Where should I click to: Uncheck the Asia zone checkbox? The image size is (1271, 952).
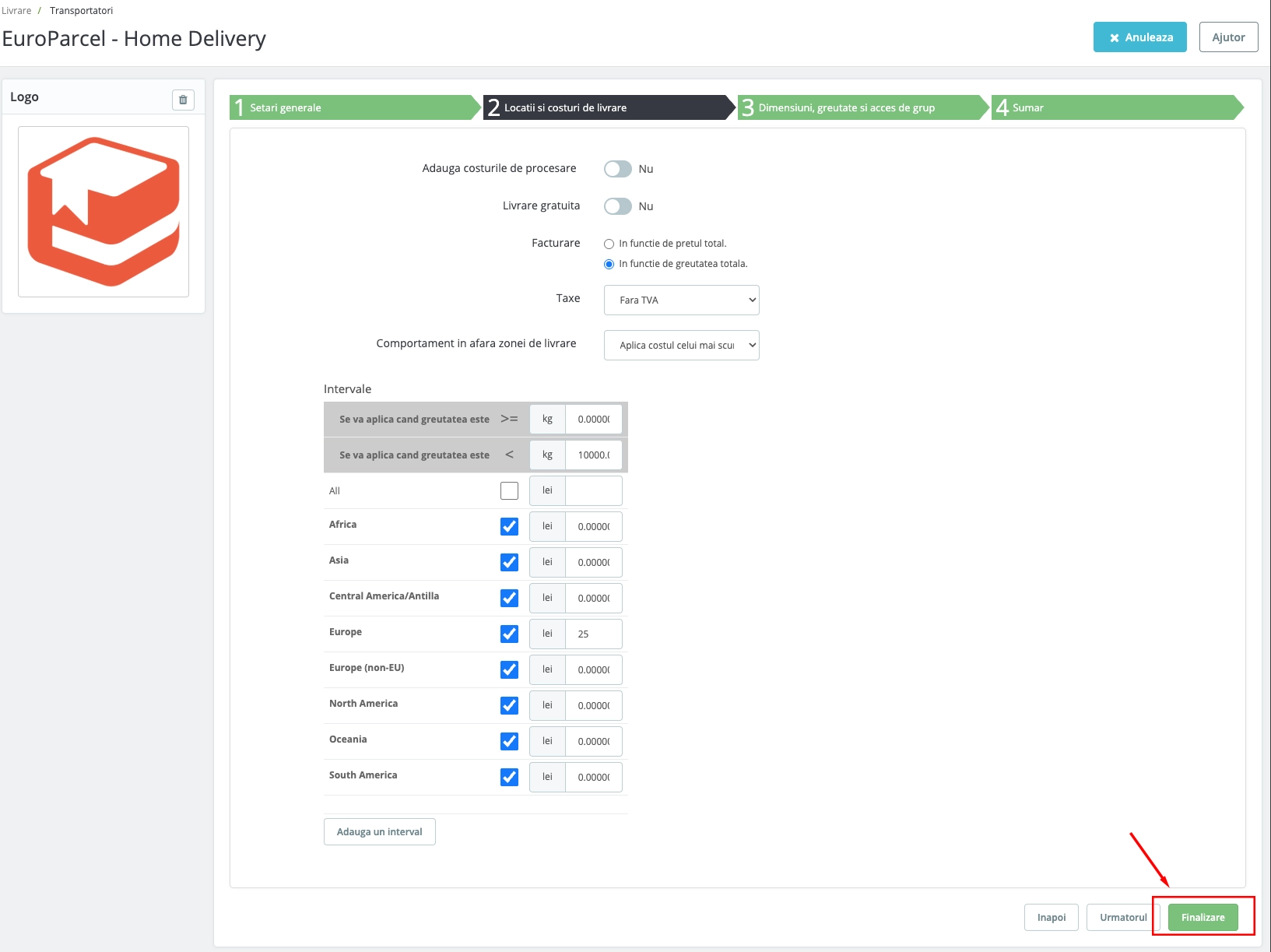pyautogui.click(x=509, y=562)
